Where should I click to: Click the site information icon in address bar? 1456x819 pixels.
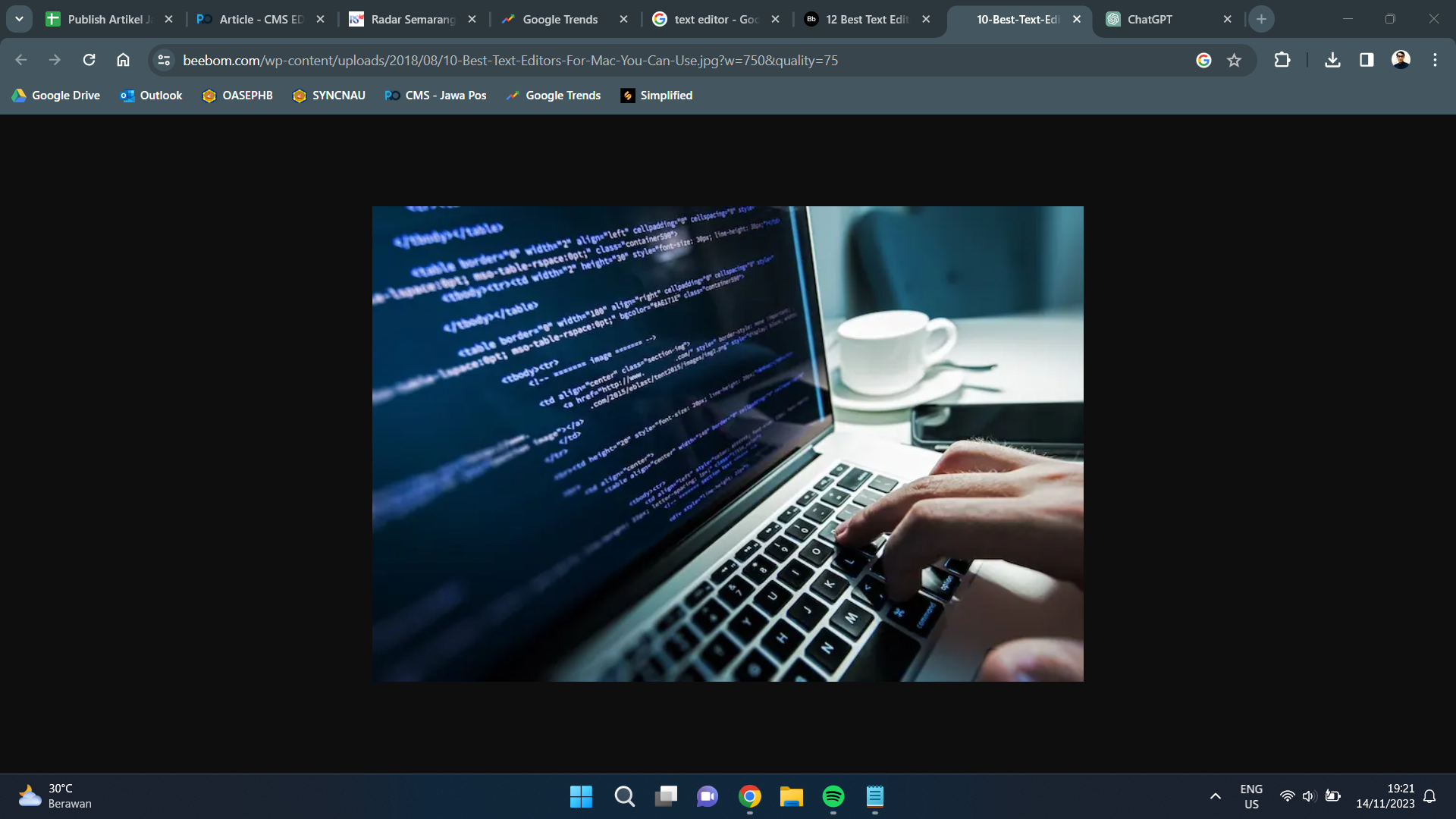point(164,60)
